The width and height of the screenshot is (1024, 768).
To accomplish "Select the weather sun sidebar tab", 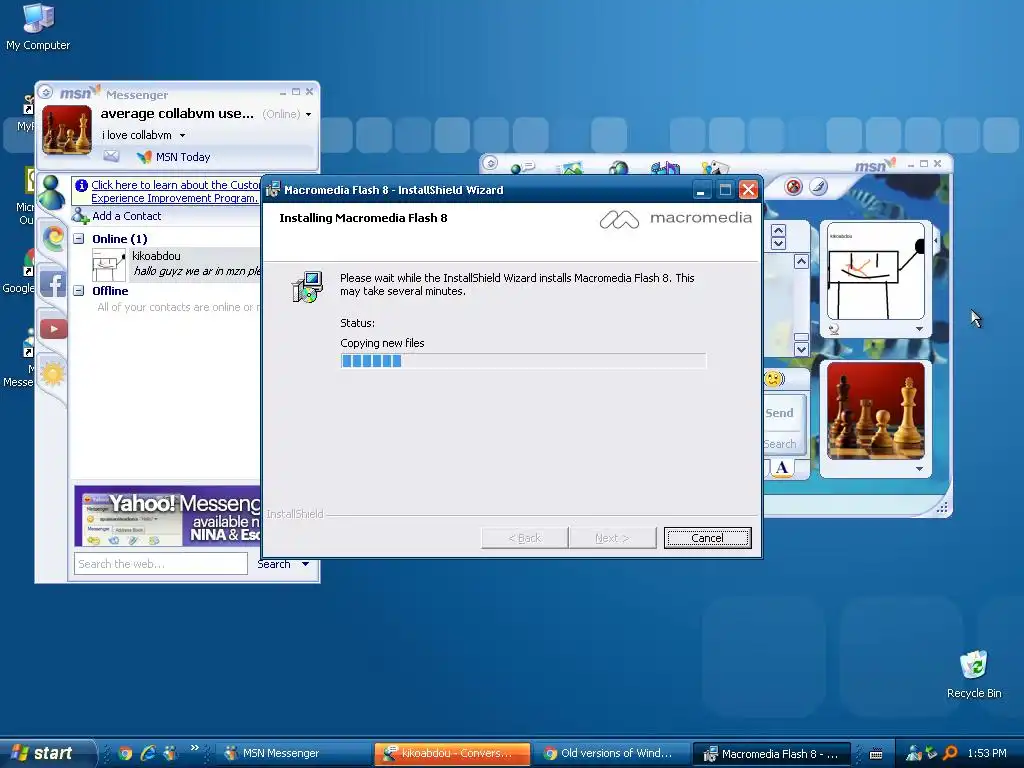I will coord(53,374).
